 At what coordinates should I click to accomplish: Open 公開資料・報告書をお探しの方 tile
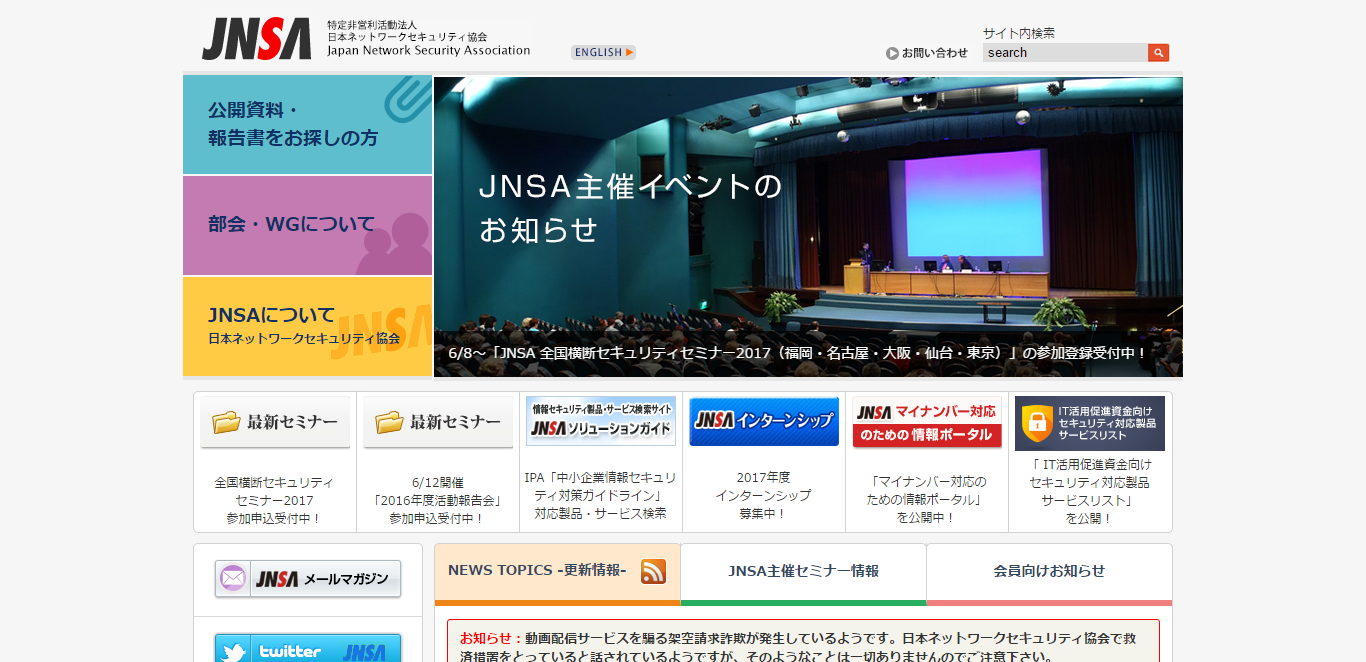tap(308, 125)
